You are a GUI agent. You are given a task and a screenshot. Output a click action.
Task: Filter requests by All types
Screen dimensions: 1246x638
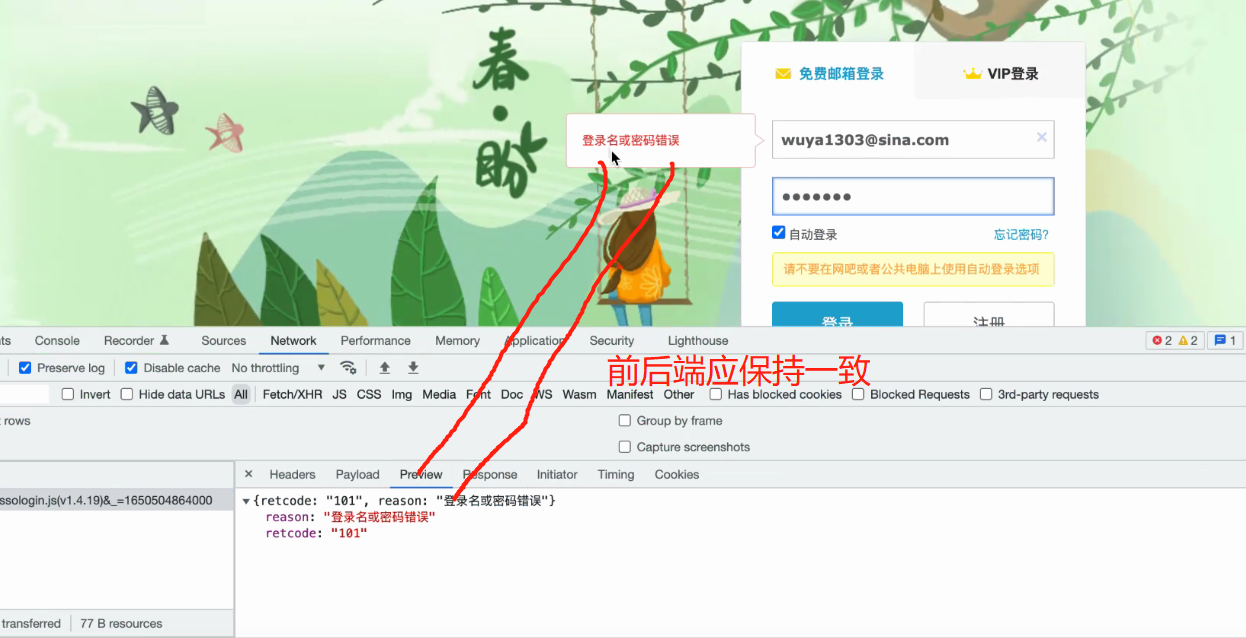(241, 394)
